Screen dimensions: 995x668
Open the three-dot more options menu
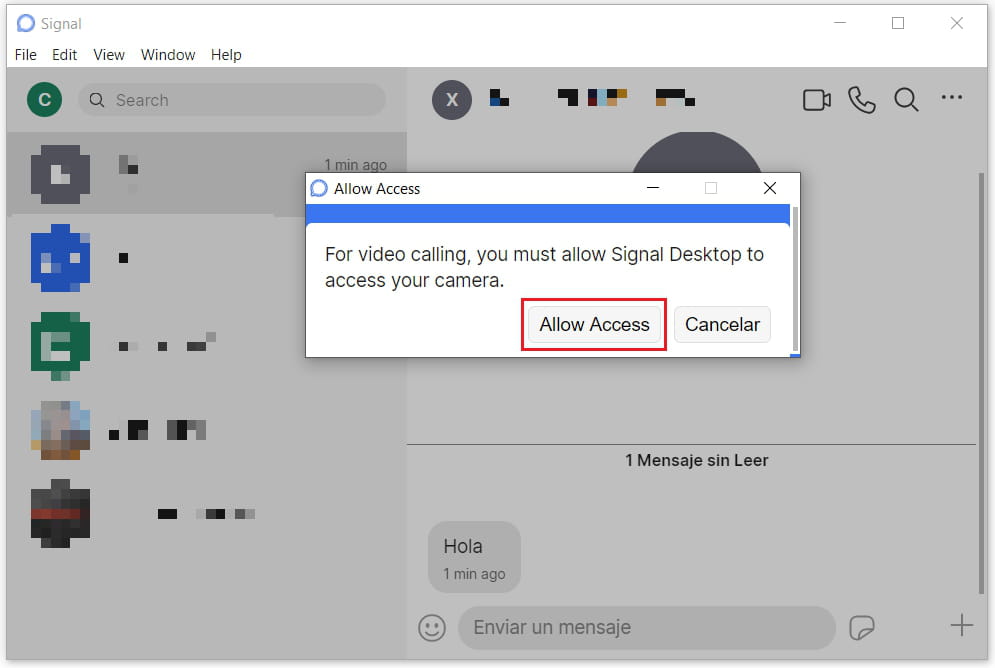click(952, 98)
